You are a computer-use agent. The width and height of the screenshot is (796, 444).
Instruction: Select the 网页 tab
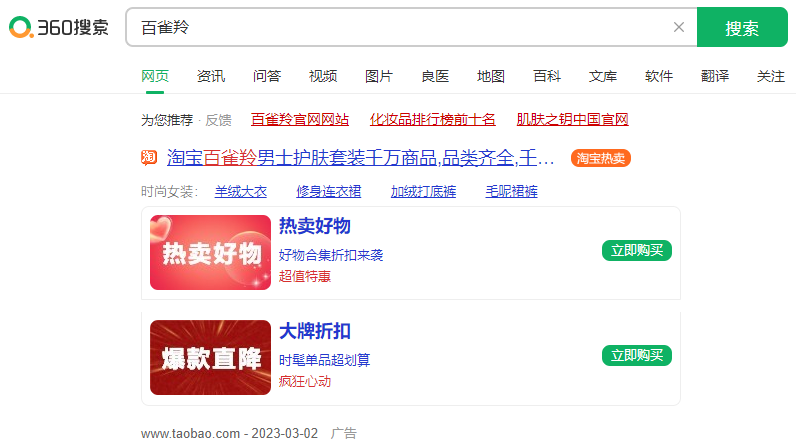(155, 77)
